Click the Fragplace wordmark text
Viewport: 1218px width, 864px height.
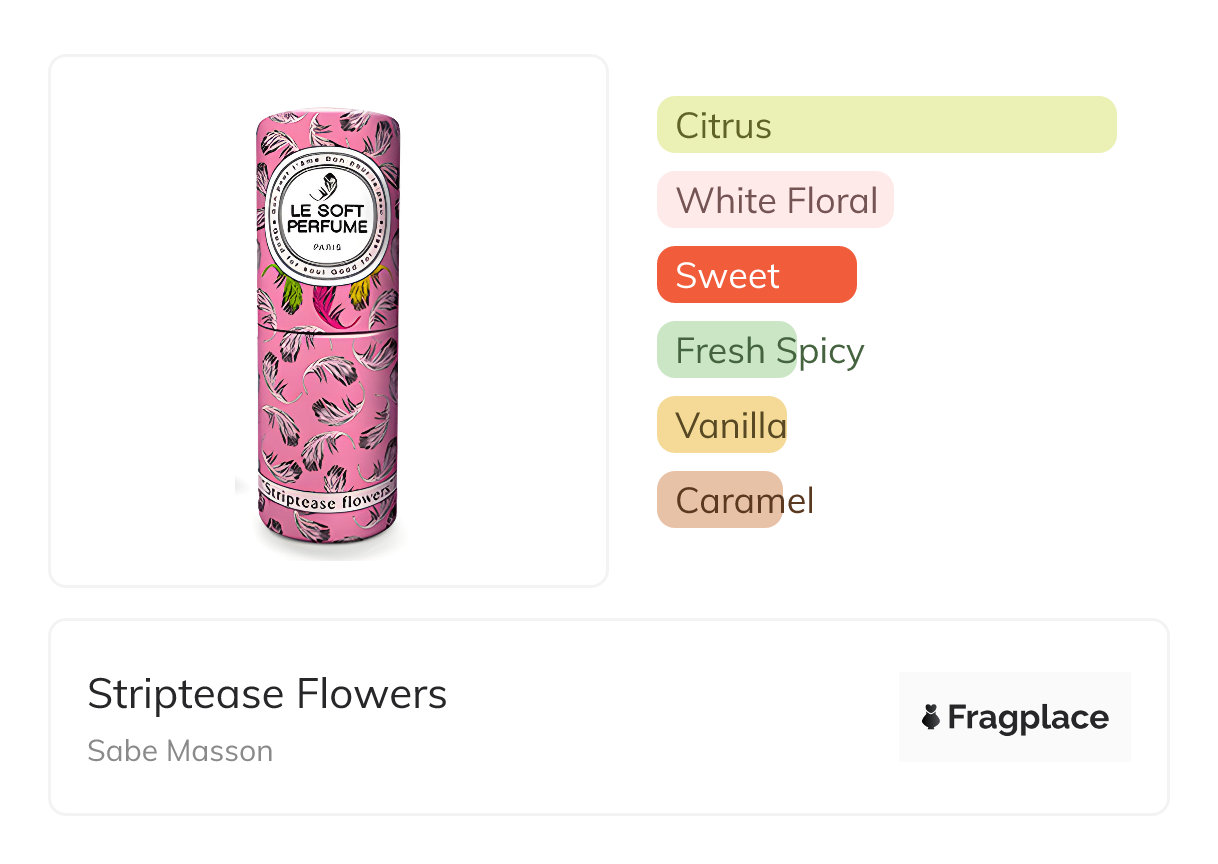[1028, 717]
